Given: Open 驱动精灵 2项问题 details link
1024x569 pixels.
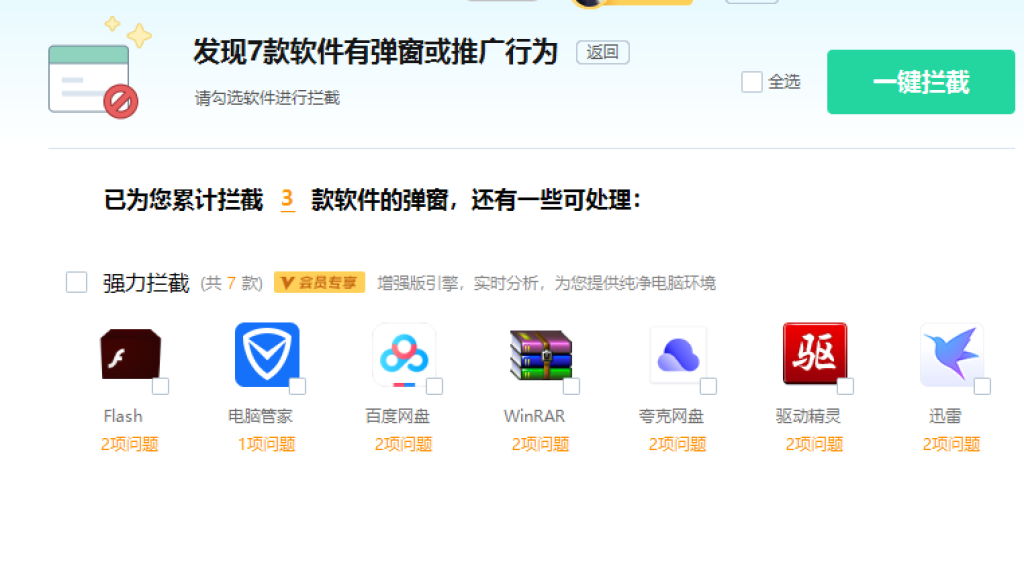Looking at the screenshot, I should pyautogui.click(x=814, y=444).
